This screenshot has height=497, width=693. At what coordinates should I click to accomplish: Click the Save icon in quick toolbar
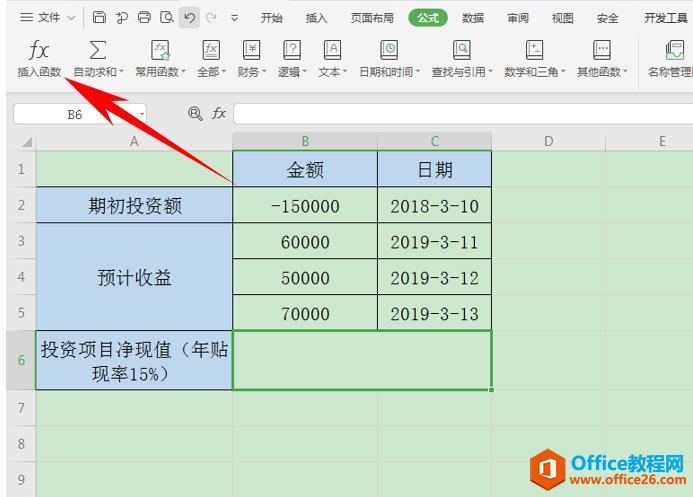[x=99, y=18]
